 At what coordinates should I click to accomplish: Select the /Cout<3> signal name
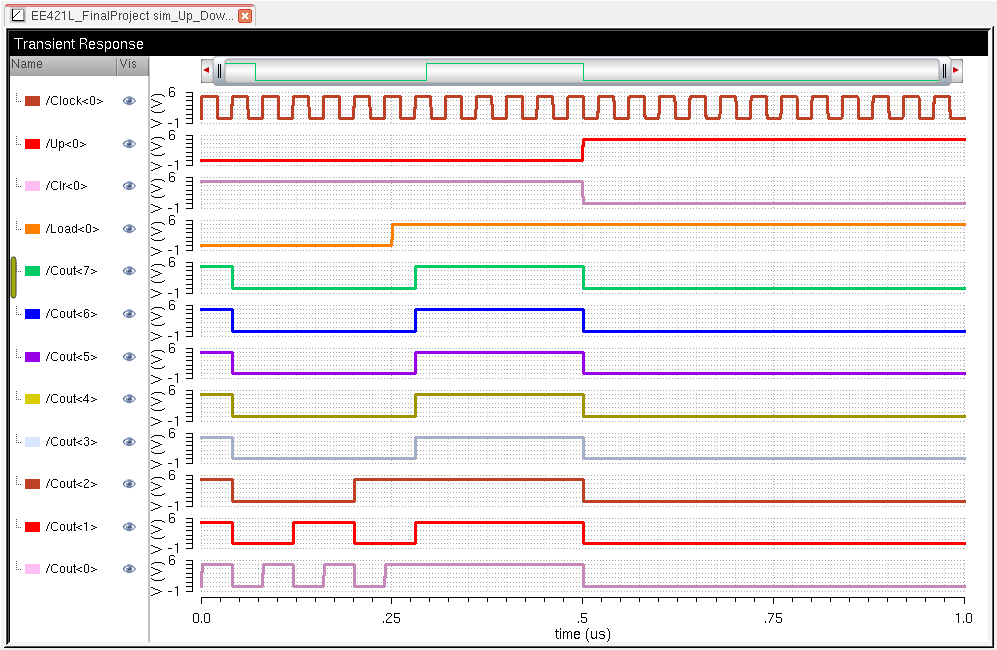point(72,441)
